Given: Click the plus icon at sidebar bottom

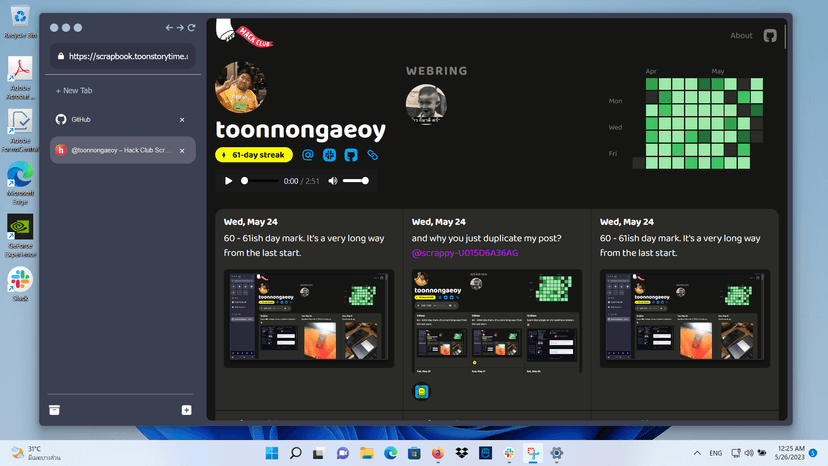Looking at the screenshot, I should coord(186,410).
